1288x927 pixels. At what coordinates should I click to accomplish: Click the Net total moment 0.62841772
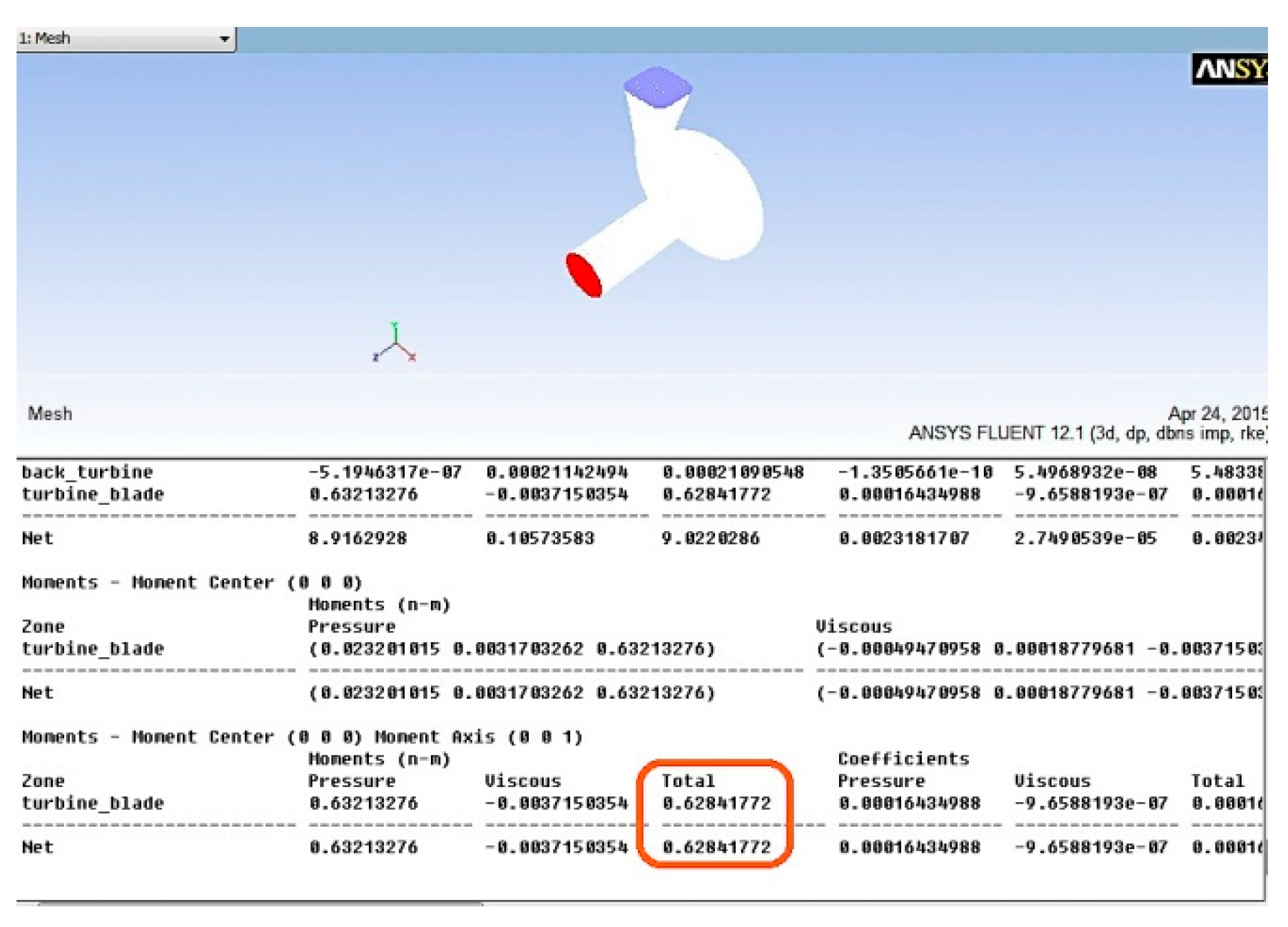click(x=716, y=848)
